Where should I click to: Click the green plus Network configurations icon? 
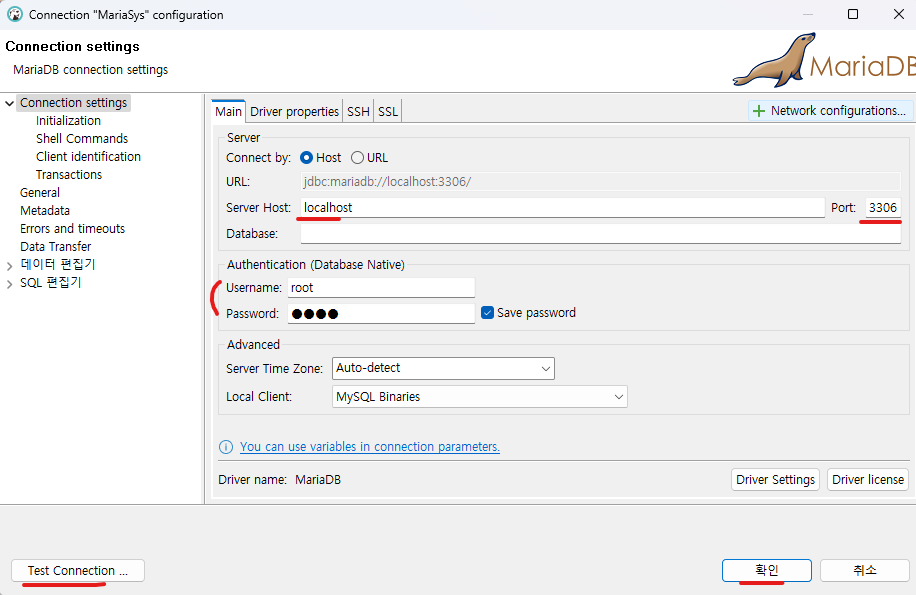[759, 111]
